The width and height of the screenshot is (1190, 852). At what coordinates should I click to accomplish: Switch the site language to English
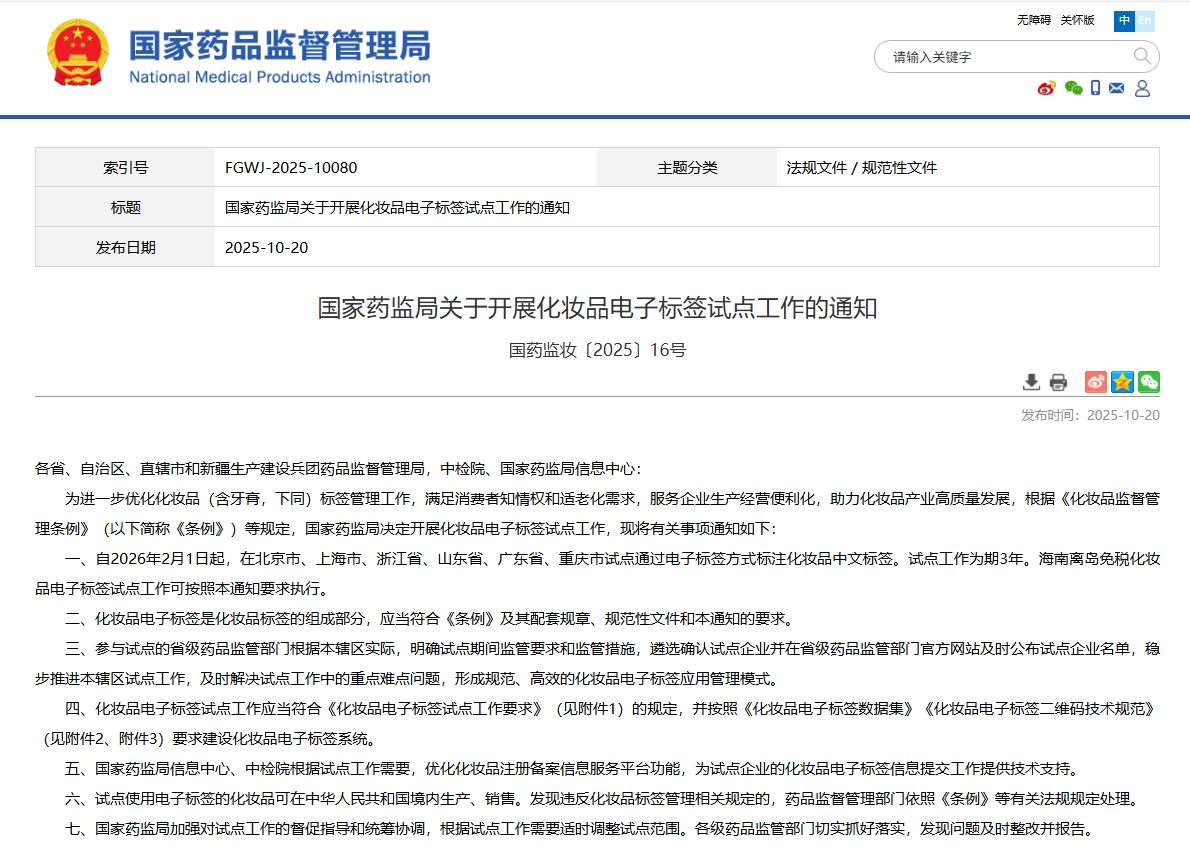[1145, 20]
